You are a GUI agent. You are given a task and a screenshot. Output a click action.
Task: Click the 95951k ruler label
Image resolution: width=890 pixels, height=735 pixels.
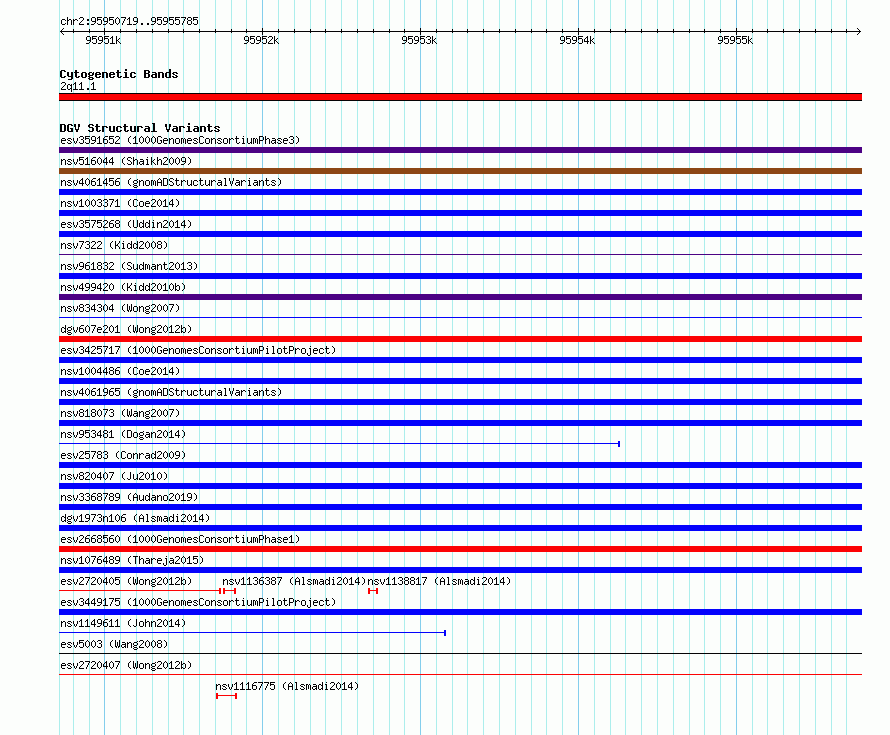tap(103, 40)
